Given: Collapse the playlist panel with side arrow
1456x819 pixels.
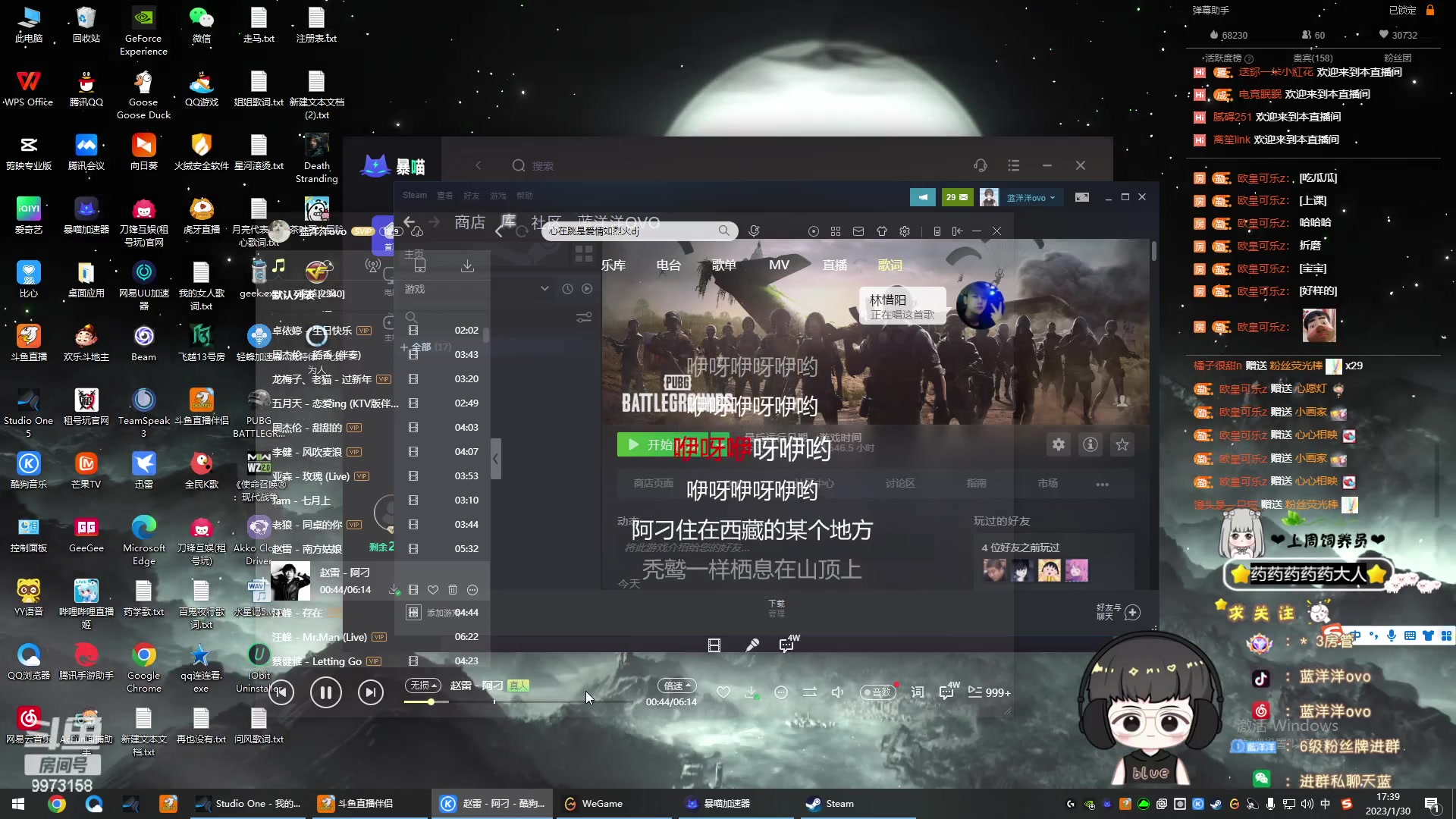Looking at the screenshot, I should pyautogui.click(x=495, y=459).
